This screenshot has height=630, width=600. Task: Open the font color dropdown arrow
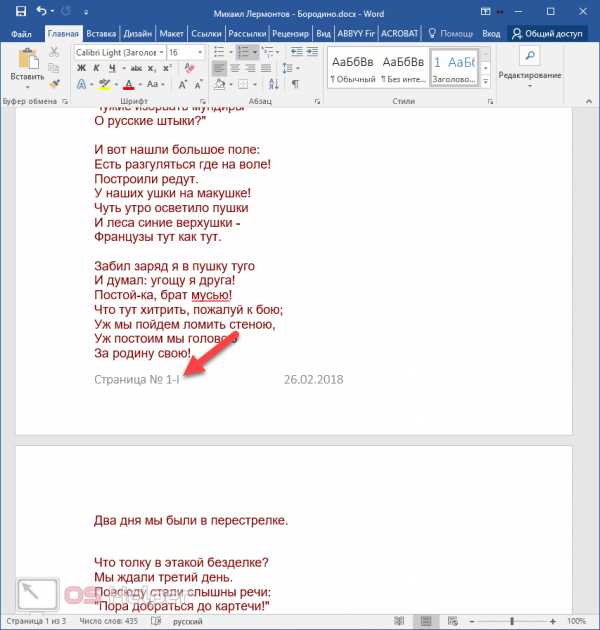[x=140, y=85]
